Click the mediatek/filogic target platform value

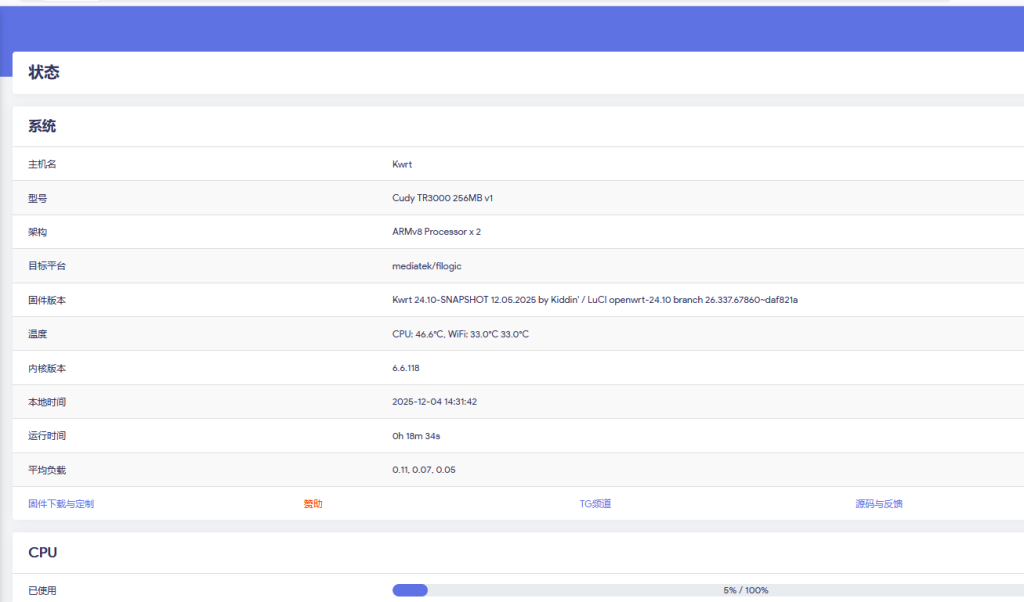click(427, 266)
